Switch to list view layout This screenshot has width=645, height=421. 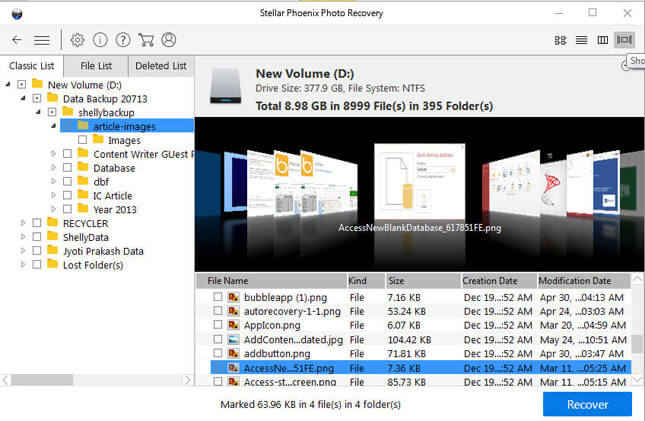[581, 40]
